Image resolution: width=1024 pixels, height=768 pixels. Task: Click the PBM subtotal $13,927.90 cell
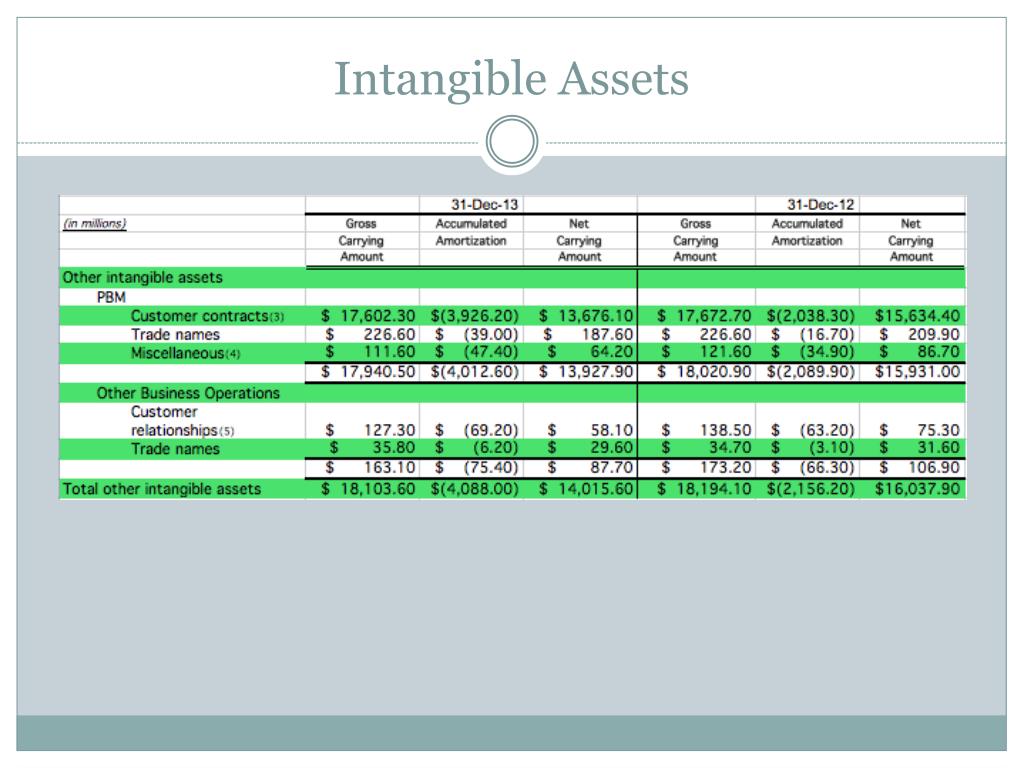point(586,372)
